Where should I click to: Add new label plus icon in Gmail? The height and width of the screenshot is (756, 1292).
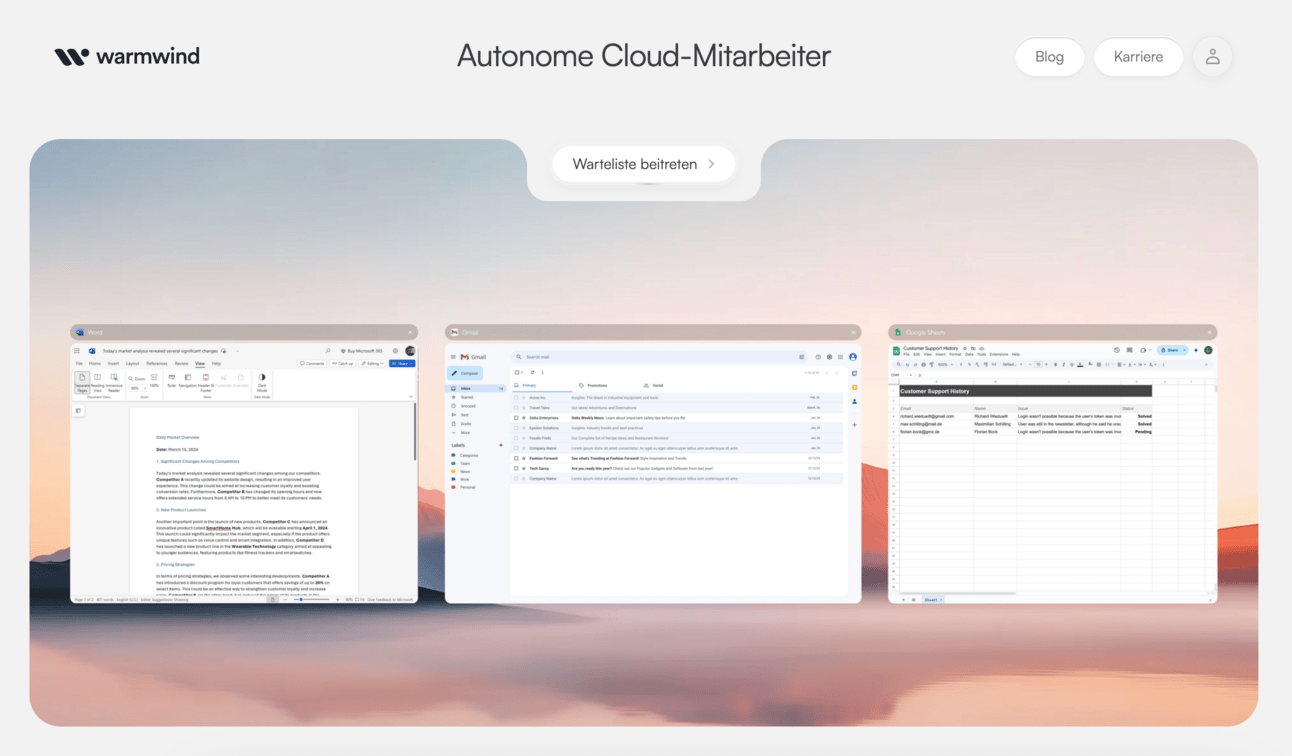(x=501, y=445)
